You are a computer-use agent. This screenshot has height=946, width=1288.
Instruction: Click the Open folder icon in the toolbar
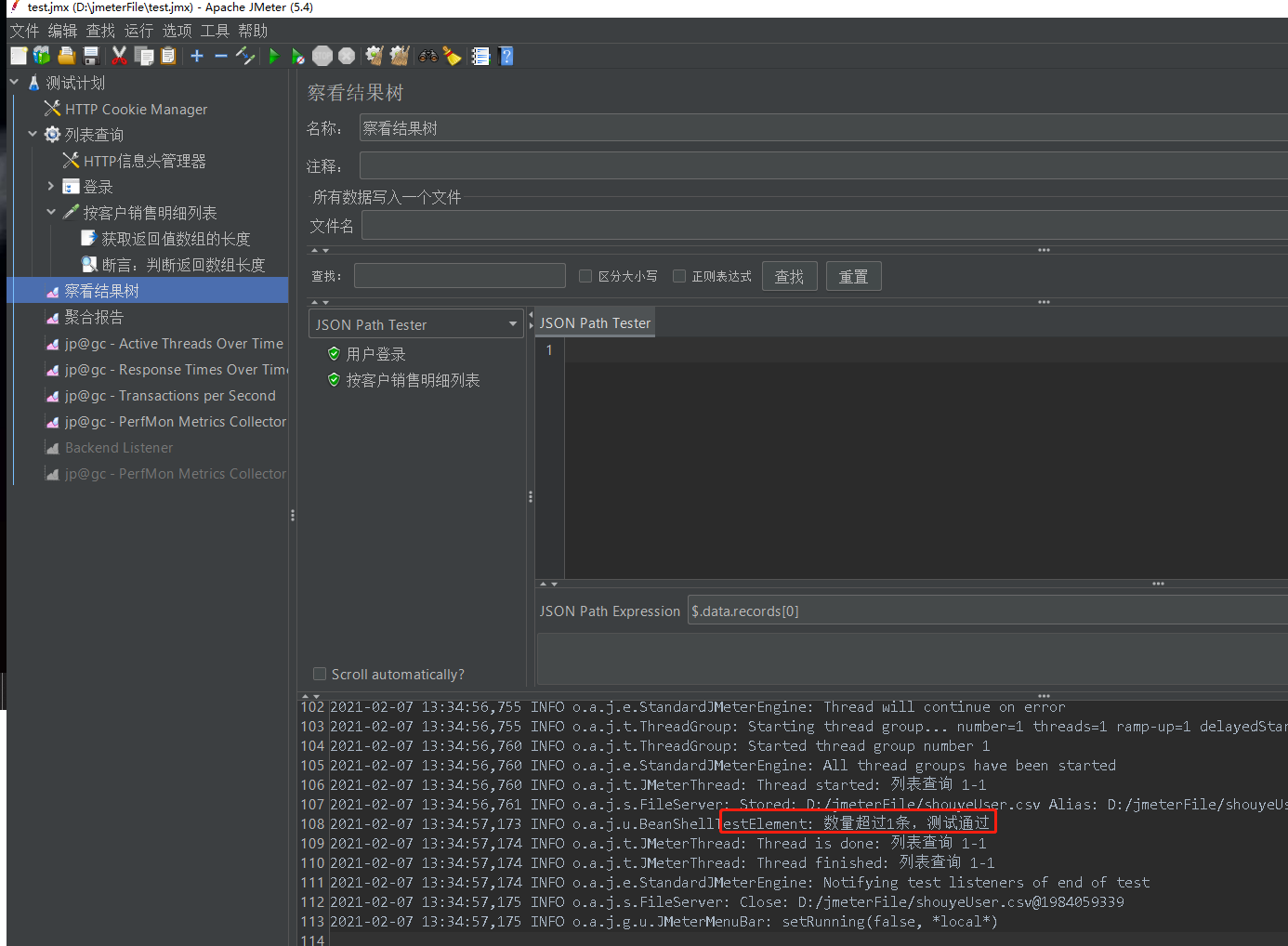coord(66,56)
